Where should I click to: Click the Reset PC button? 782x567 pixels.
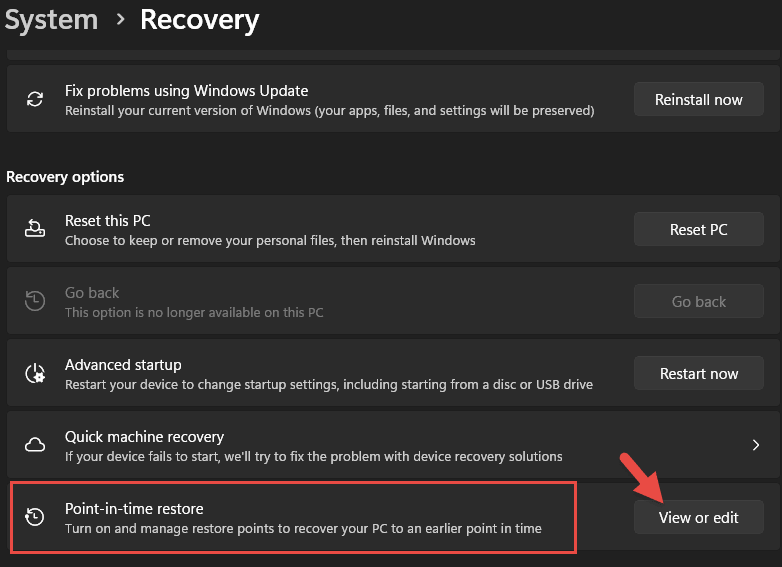[x=699, y=229]
